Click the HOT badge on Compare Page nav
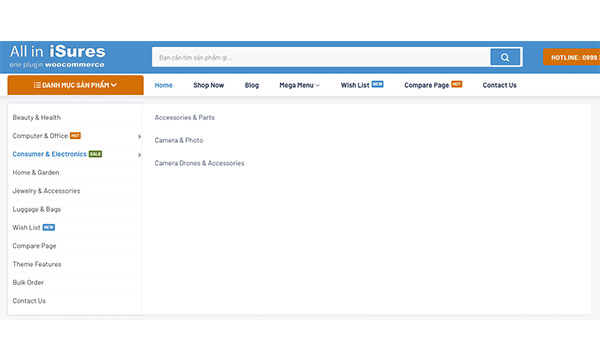The image size is (600, 360). (457, 84)
